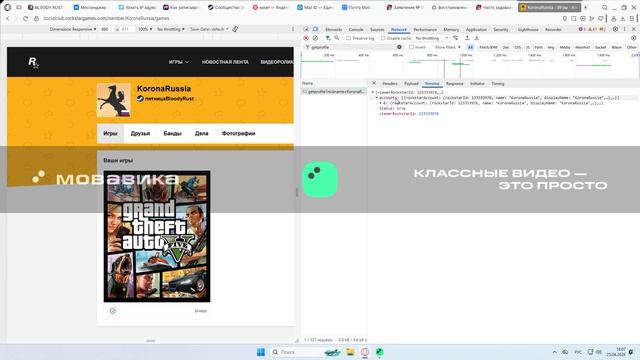The height and width of the screenshot is (360, 640).
Task: Tick the Invert filter checkbox
Action: tap(411, 47)
